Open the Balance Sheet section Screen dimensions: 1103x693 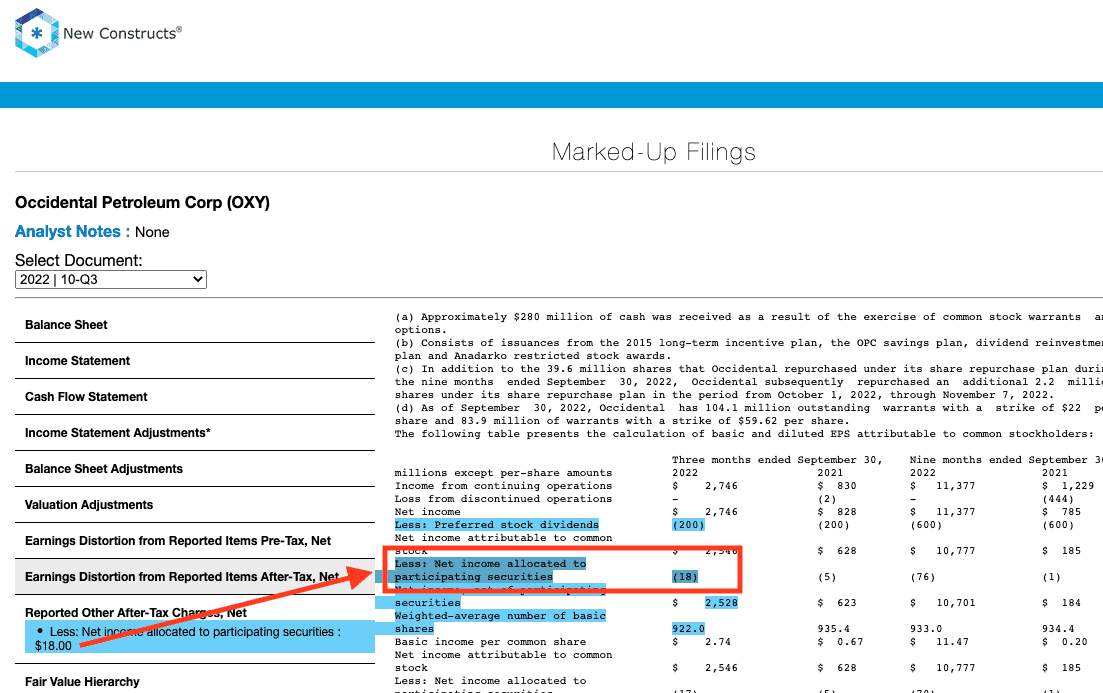tap(66, 324)
